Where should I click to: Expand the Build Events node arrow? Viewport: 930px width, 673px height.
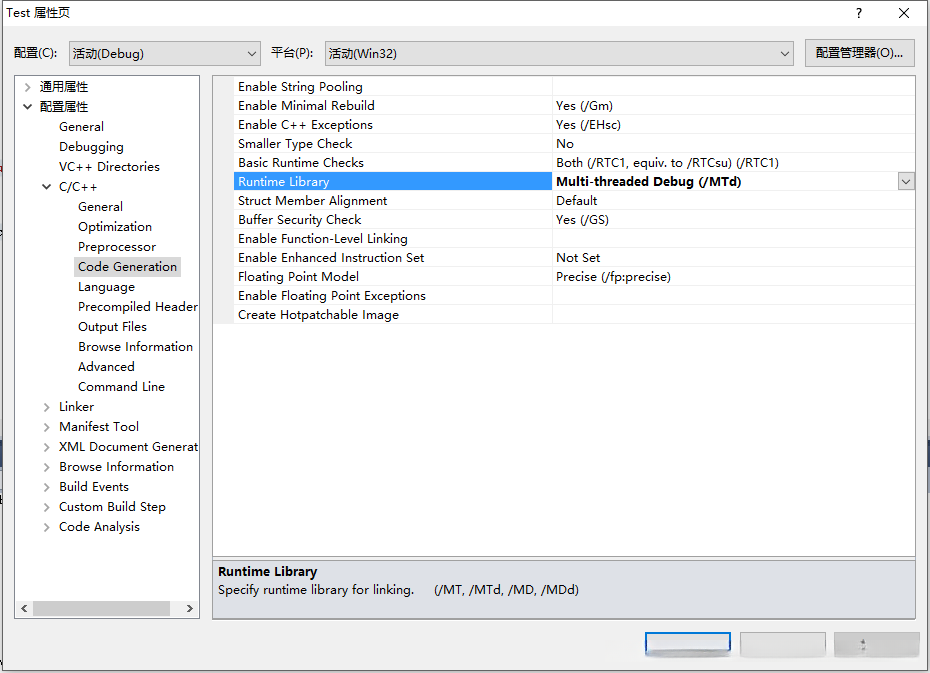(x=46, y=487)
